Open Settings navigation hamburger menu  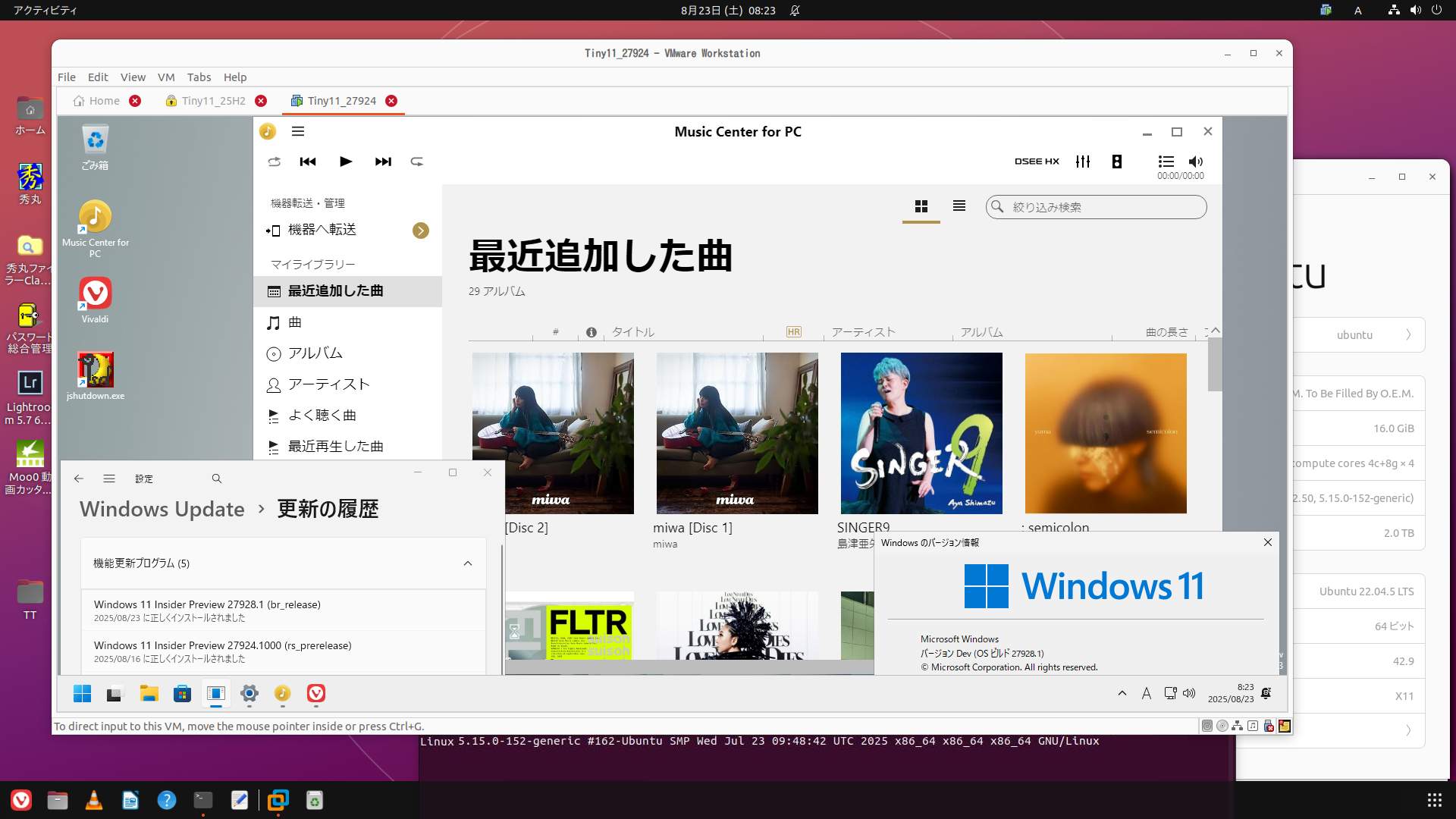click(x=109, y=479)
